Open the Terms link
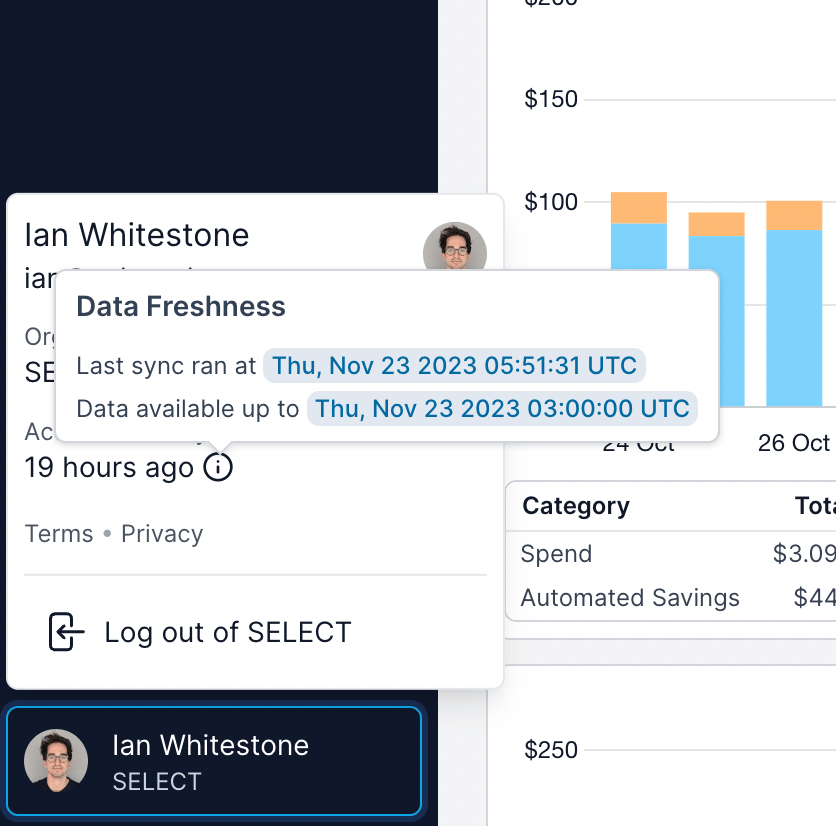Image resolution: width=836 pixels, height=826 pixels. tap(59, 534)
